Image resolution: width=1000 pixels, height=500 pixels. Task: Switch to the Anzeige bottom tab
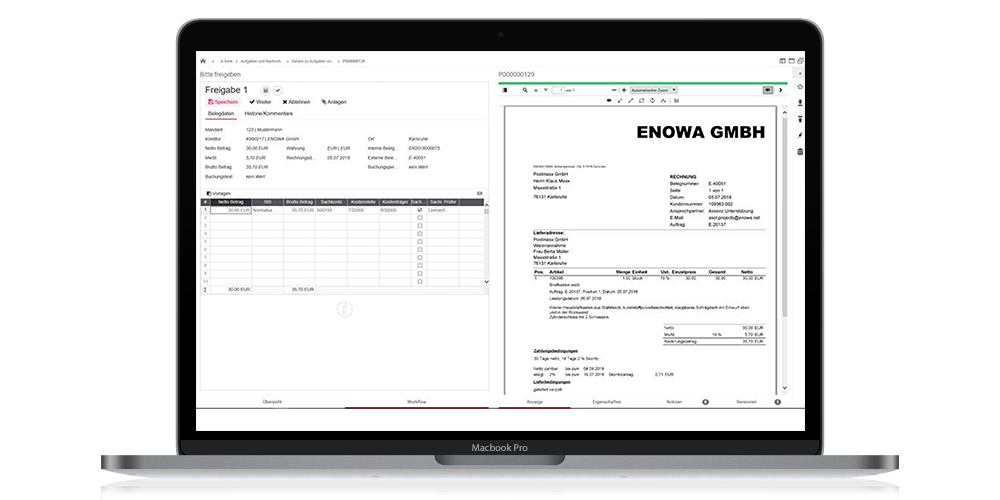pyautogui.click(x=534, y=402)
